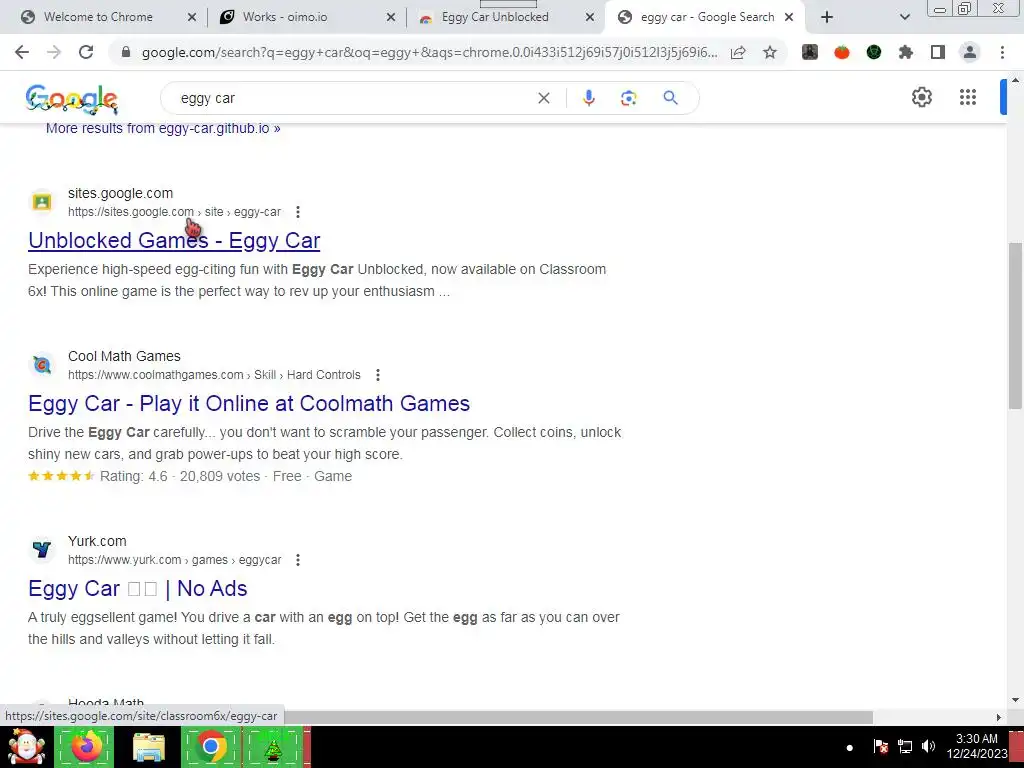Viewport: 1024px width, 768px height.
Task: Open Firefox from the taskbar
Action: click(86, 746)
